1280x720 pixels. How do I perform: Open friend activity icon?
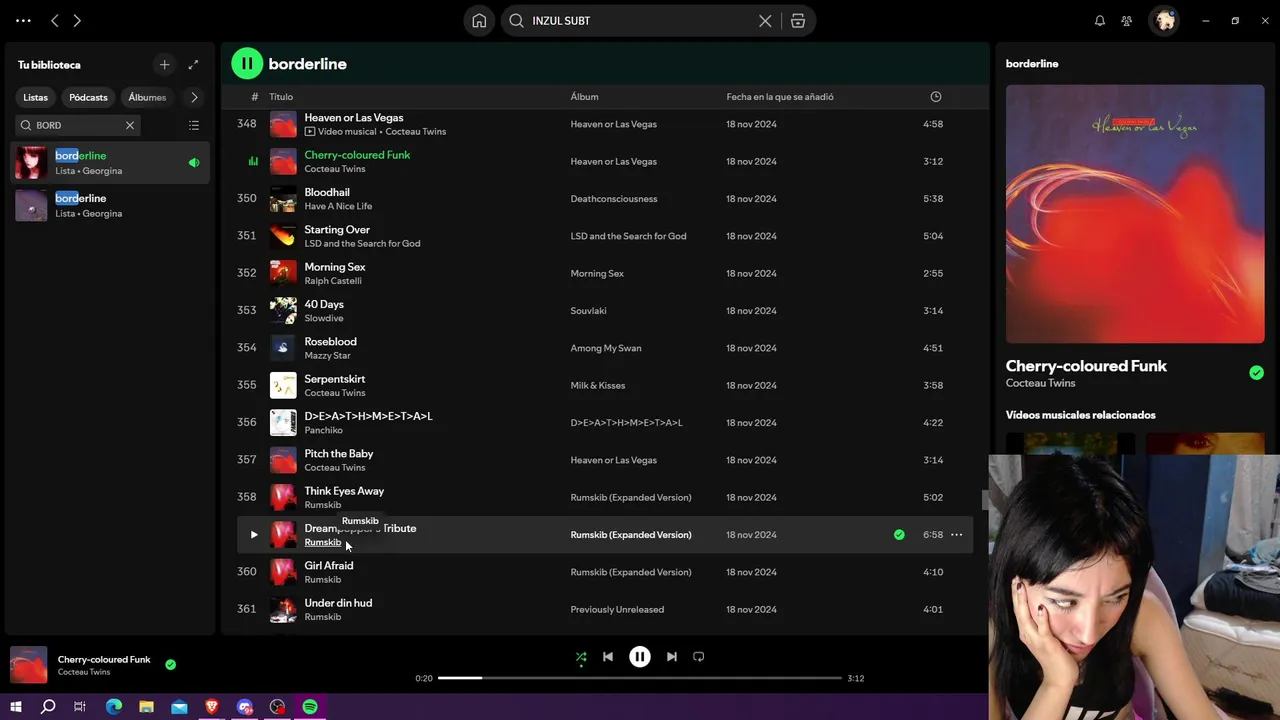[1127, 20]
